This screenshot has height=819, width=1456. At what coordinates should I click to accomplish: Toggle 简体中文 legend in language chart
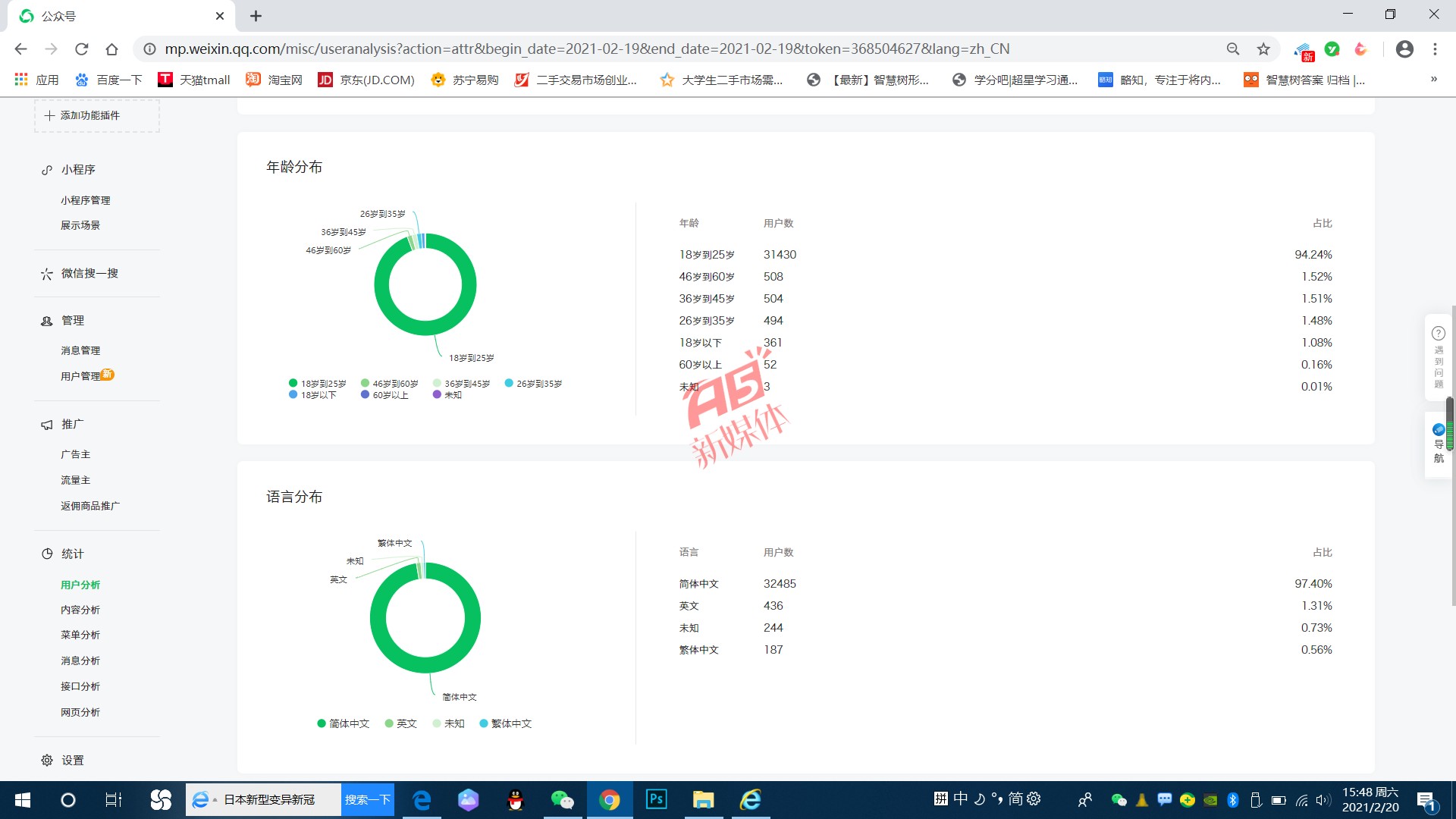pos(344,723)
